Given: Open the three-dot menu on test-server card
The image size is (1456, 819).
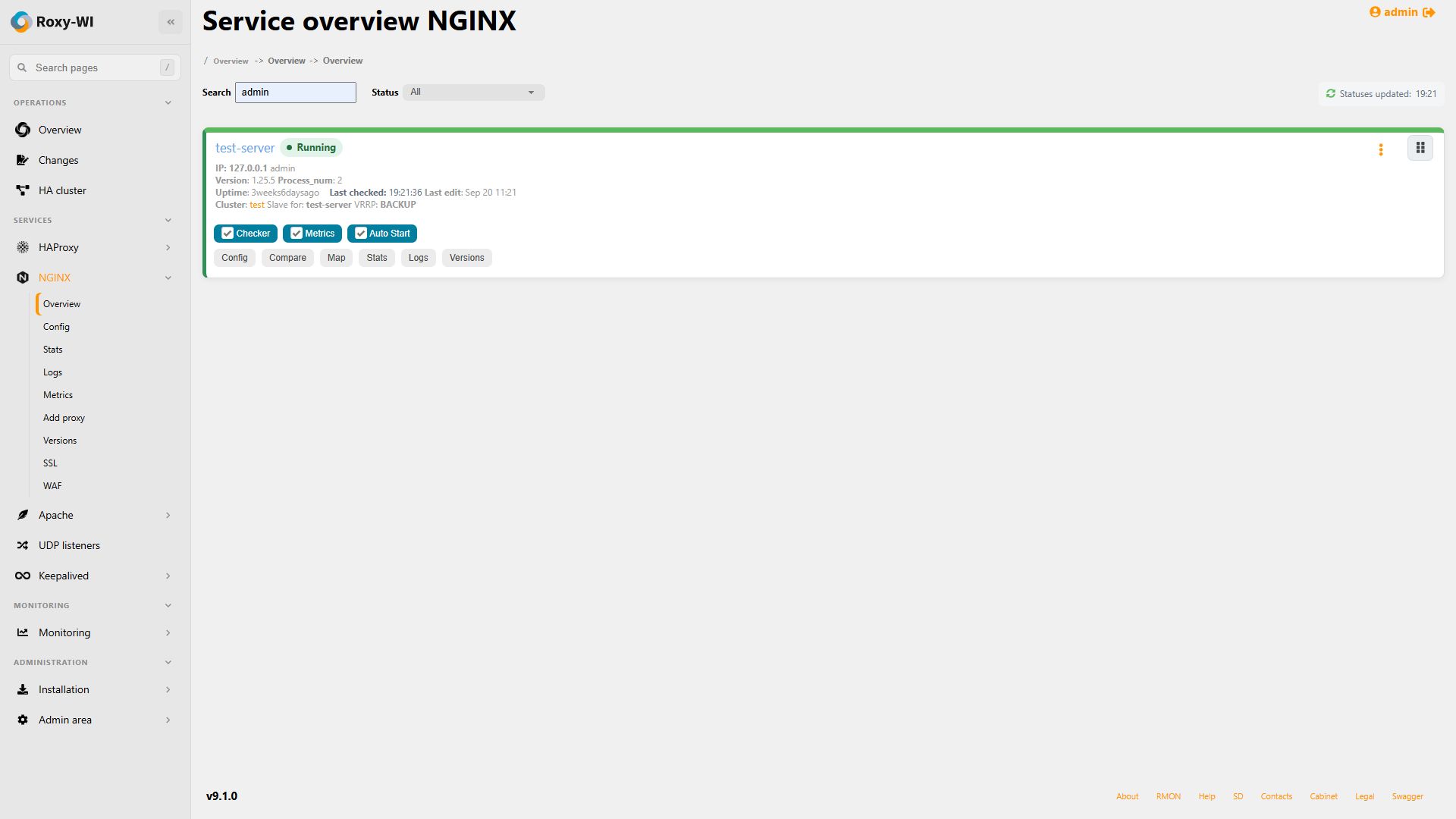Looking at the screenshot, I should pyautogui.click(x=1381, y=150).
